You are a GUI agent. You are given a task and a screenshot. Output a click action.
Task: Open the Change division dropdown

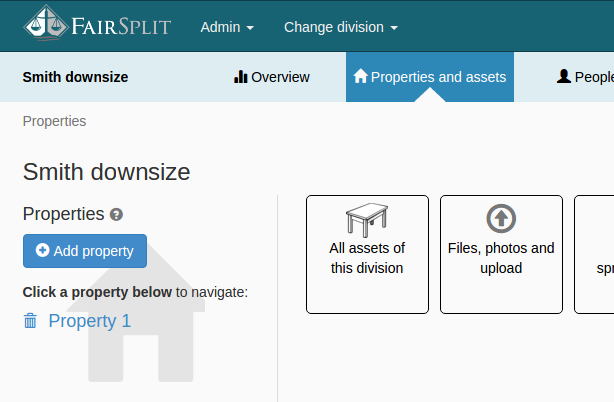pos(341,27)
